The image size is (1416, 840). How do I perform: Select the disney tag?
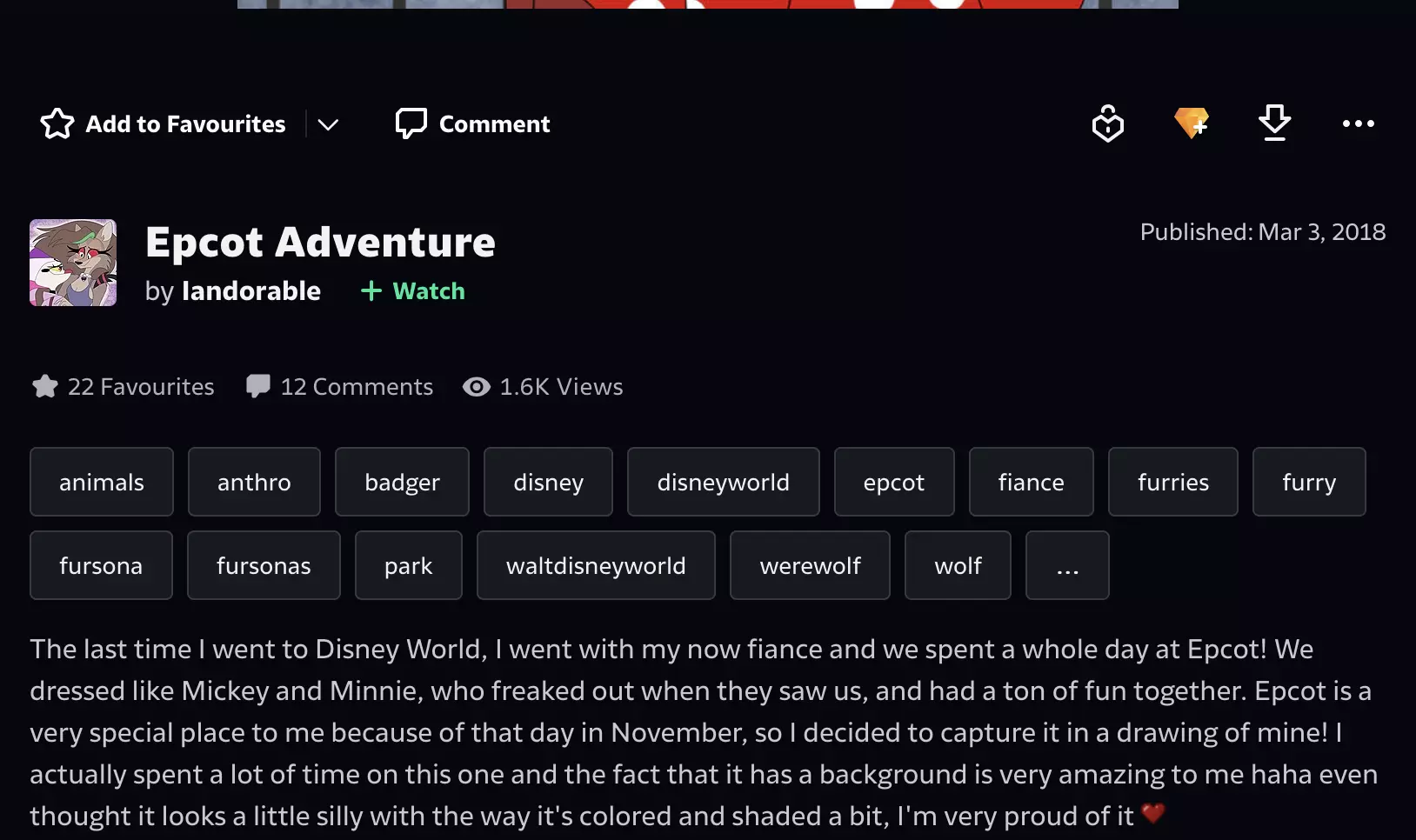tap(548, 482)
